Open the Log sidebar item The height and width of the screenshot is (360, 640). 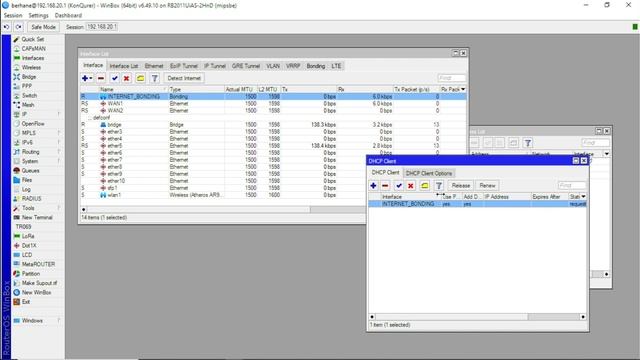pos(26,189)
